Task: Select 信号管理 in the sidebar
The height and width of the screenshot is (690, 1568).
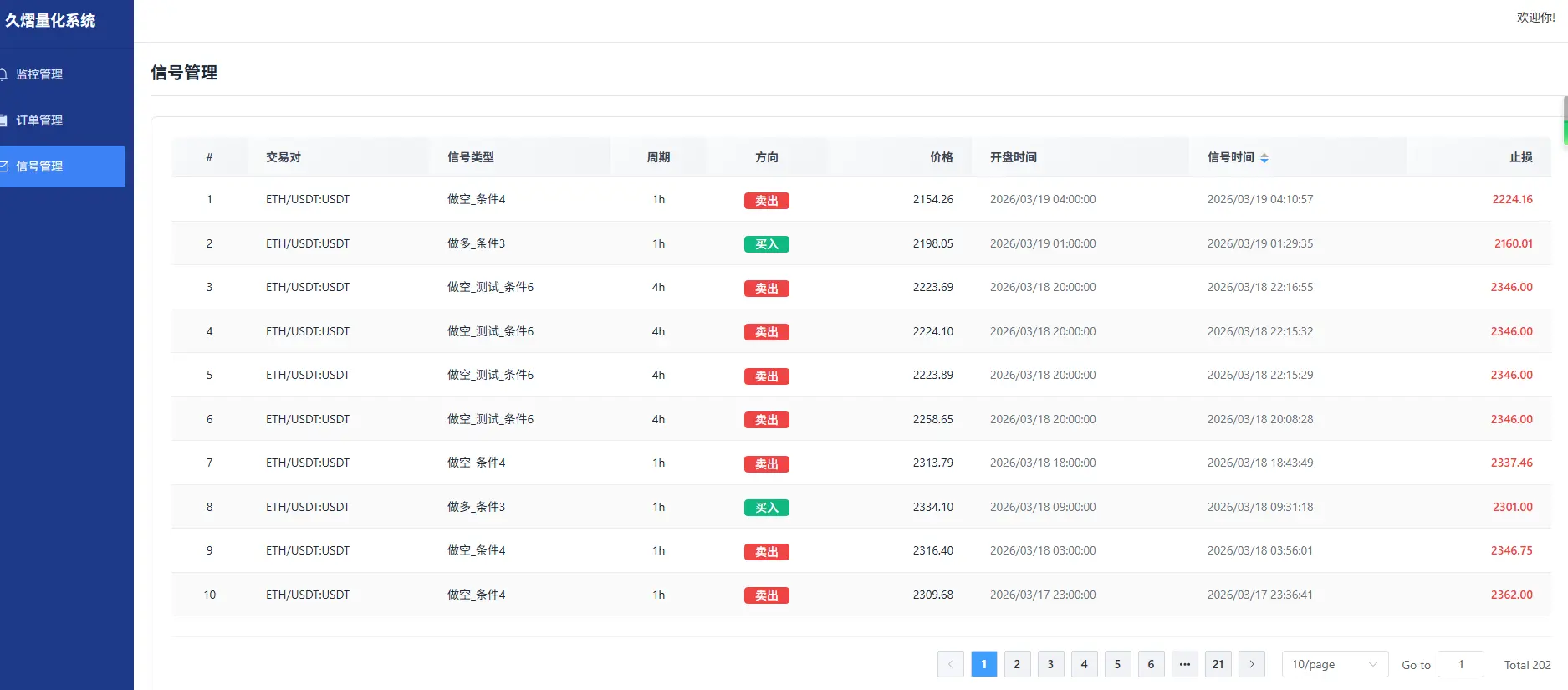Action: coord(39,166)
